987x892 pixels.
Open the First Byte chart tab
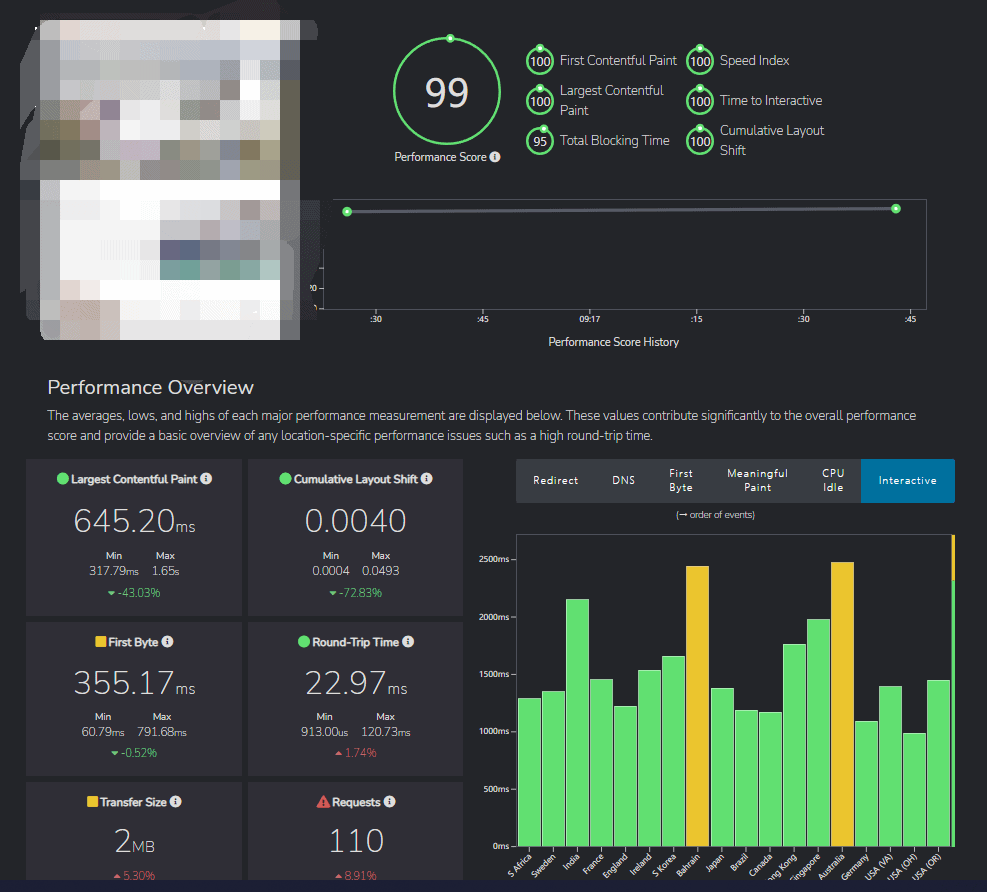[681, 481]
